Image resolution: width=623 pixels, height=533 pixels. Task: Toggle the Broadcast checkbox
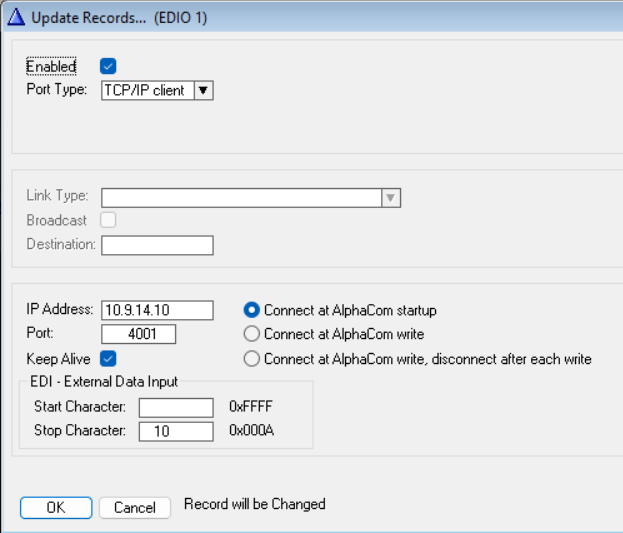[108, 220]
